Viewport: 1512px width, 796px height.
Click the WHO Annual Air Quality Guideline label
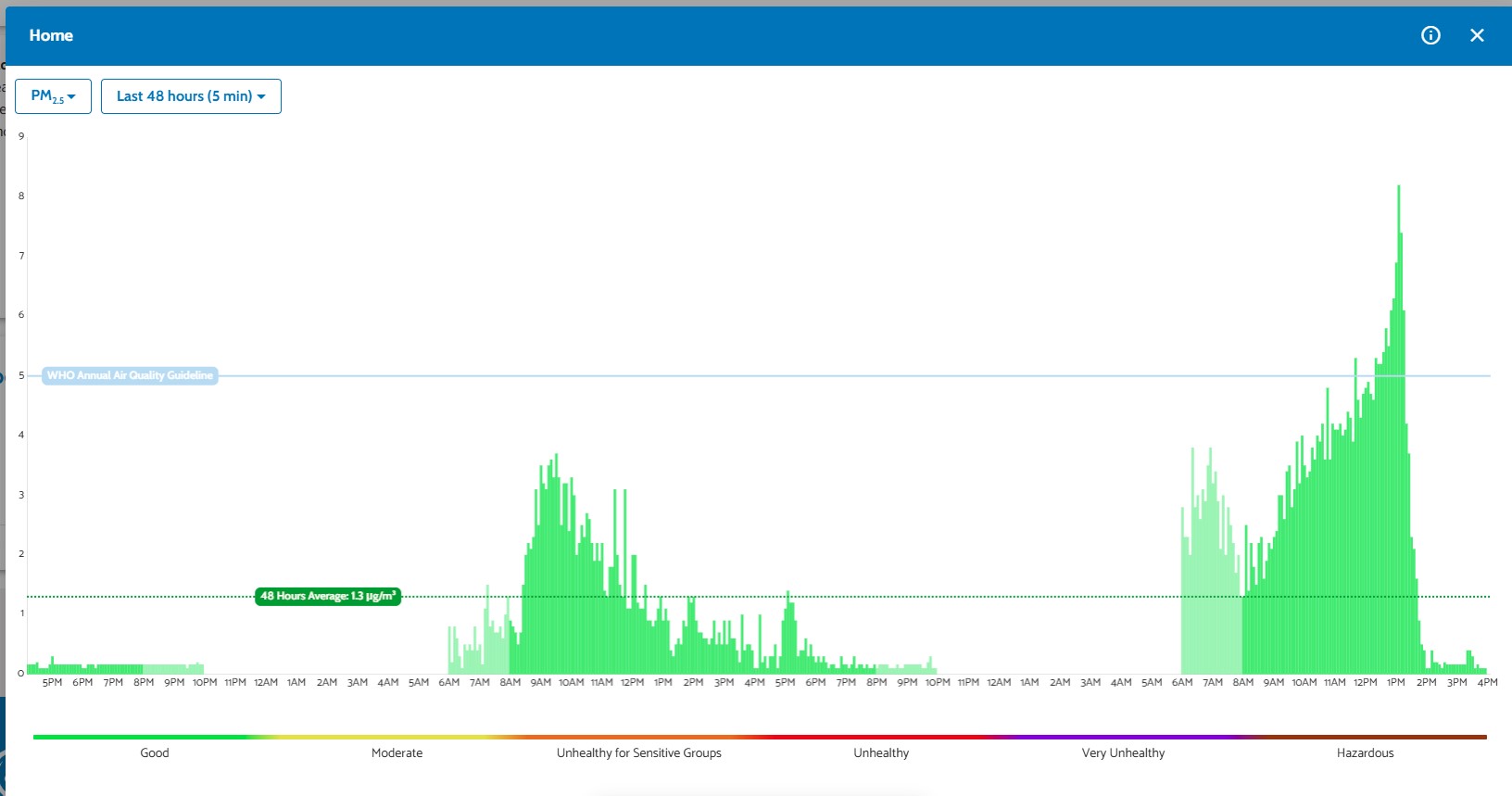tap(130, 375)
